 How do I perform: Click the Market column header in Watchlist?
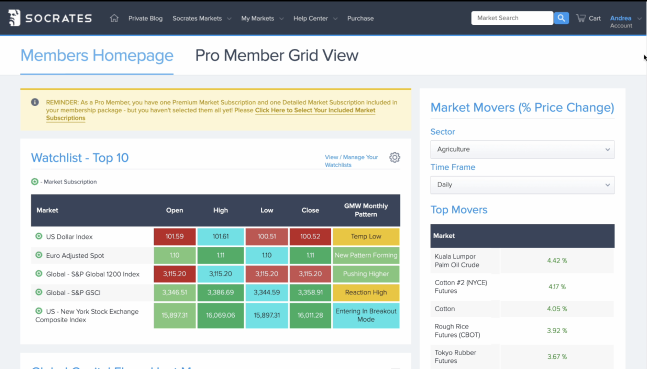[47, 210]
